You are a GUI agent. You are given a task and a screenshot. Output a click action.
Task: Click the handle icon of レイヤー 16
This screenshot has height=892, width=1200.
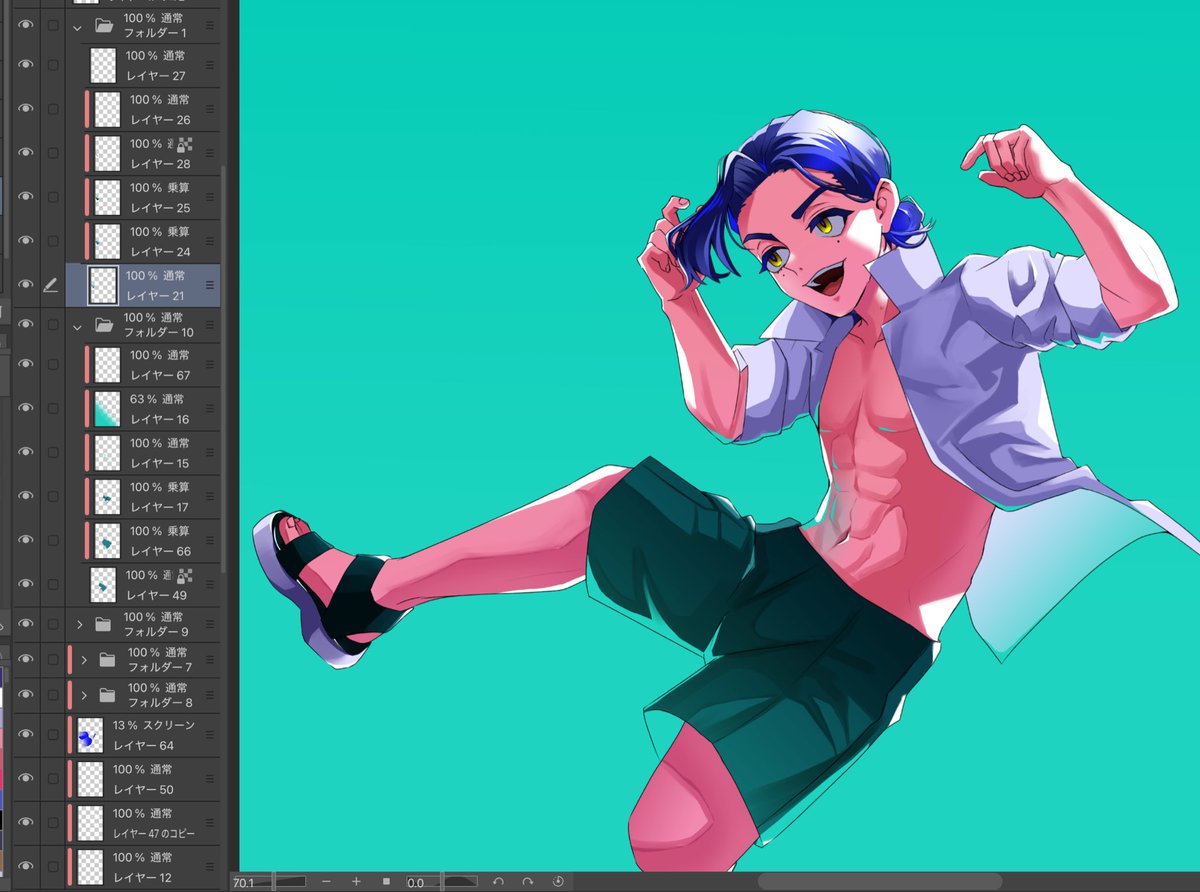(x=210, y=408)
